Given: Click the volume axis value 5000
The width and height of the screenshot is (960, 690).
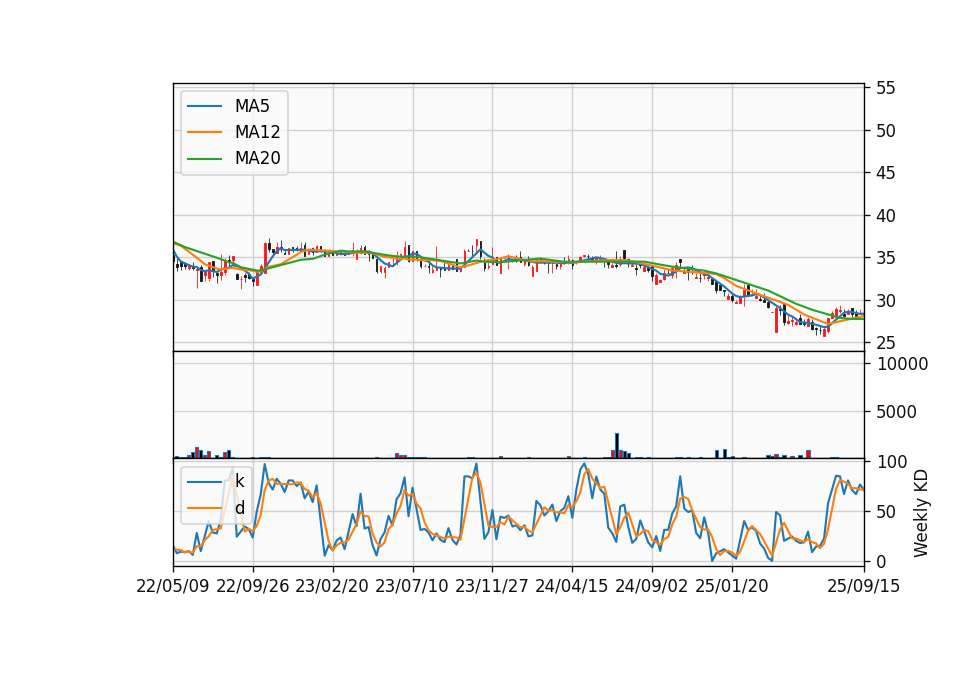Looking at the screenshot, I should (x=896, y=412).
